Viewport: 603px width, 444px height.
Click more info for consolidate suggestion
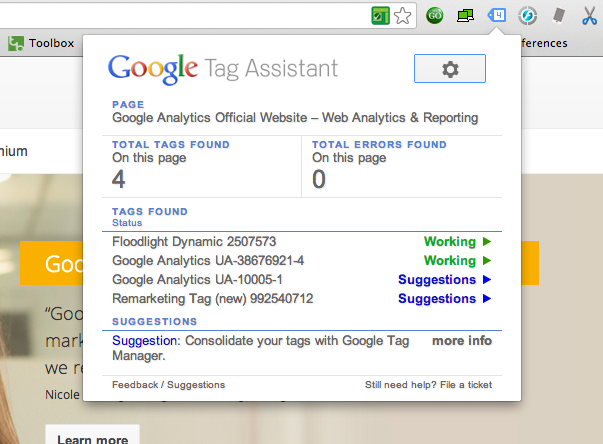tap(462, 341)
